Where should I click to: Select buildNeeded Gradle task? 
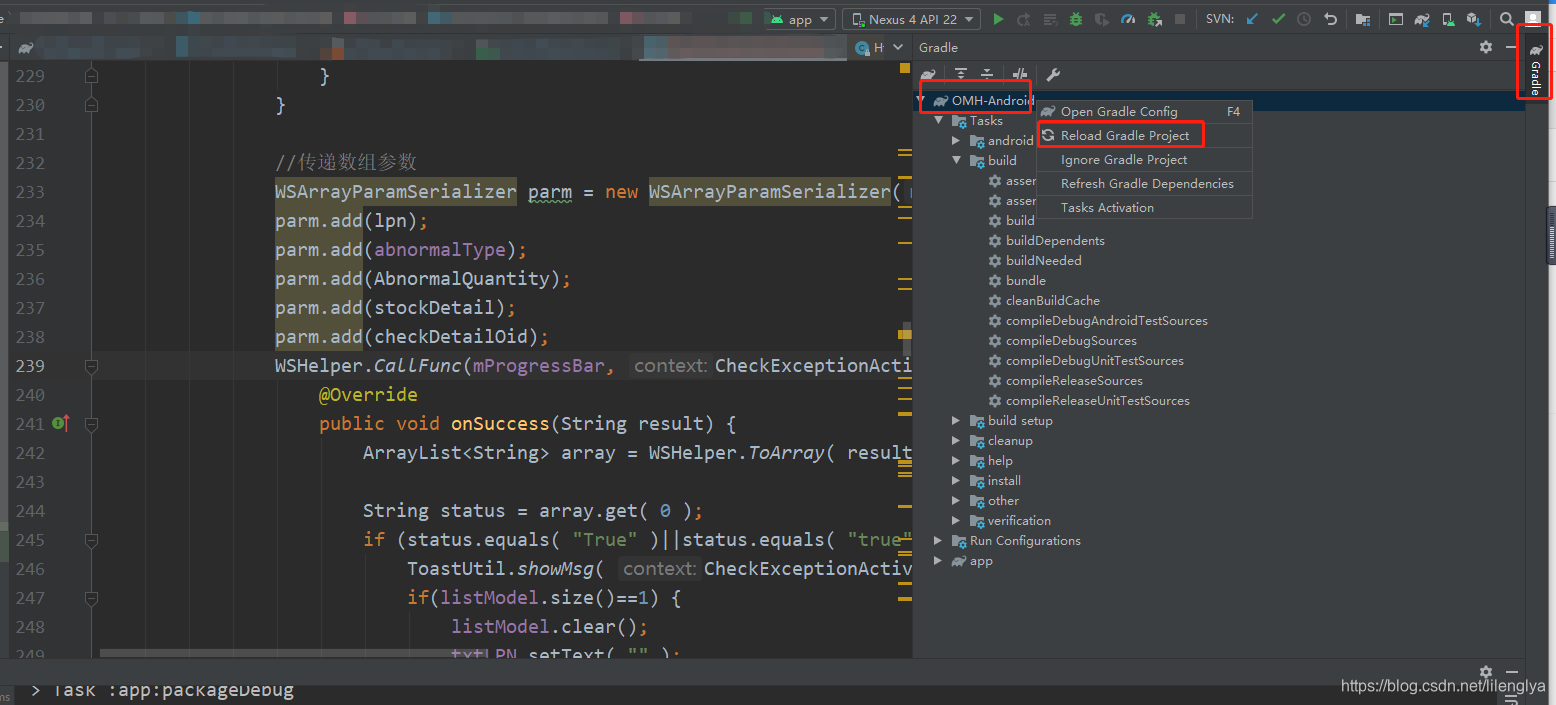1044,261
